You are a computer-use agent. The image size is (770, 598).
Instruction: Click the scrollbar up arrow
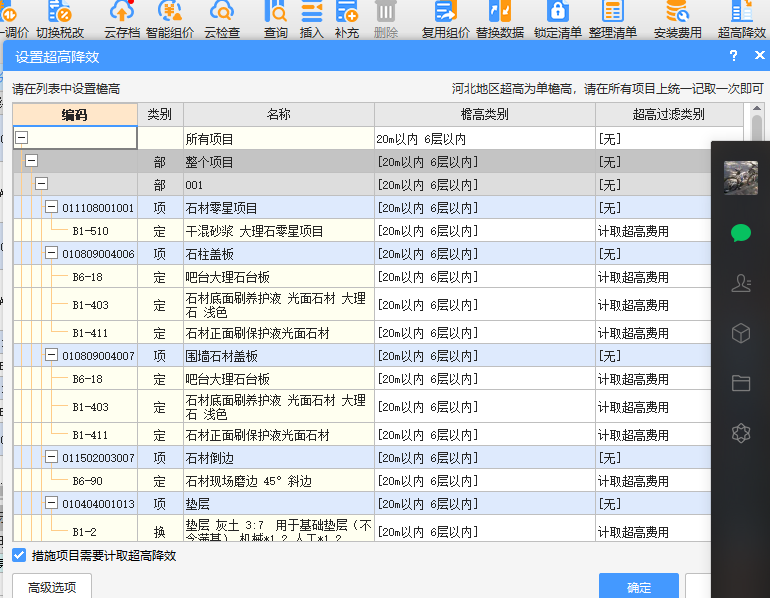(x=757, y=109)
